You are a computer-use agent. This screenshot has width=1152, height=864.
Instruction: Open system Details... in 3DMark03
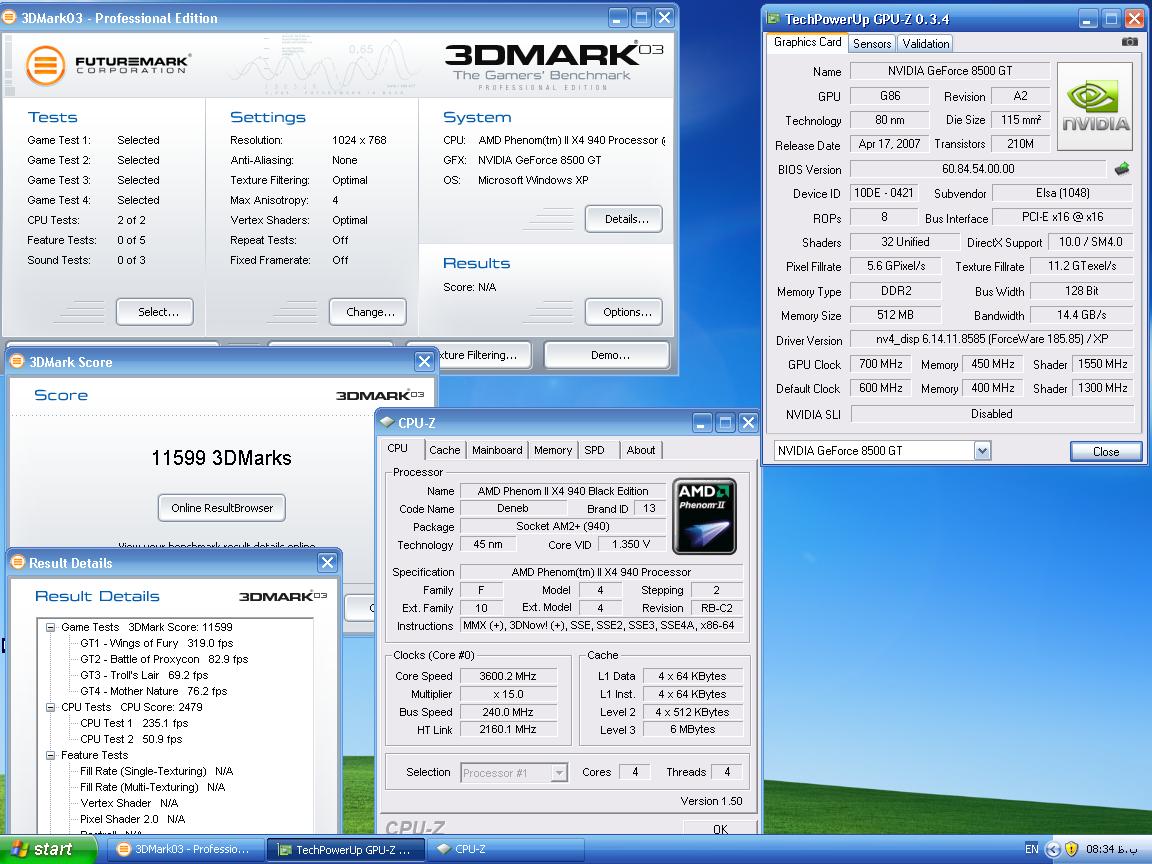pos(624,219)
